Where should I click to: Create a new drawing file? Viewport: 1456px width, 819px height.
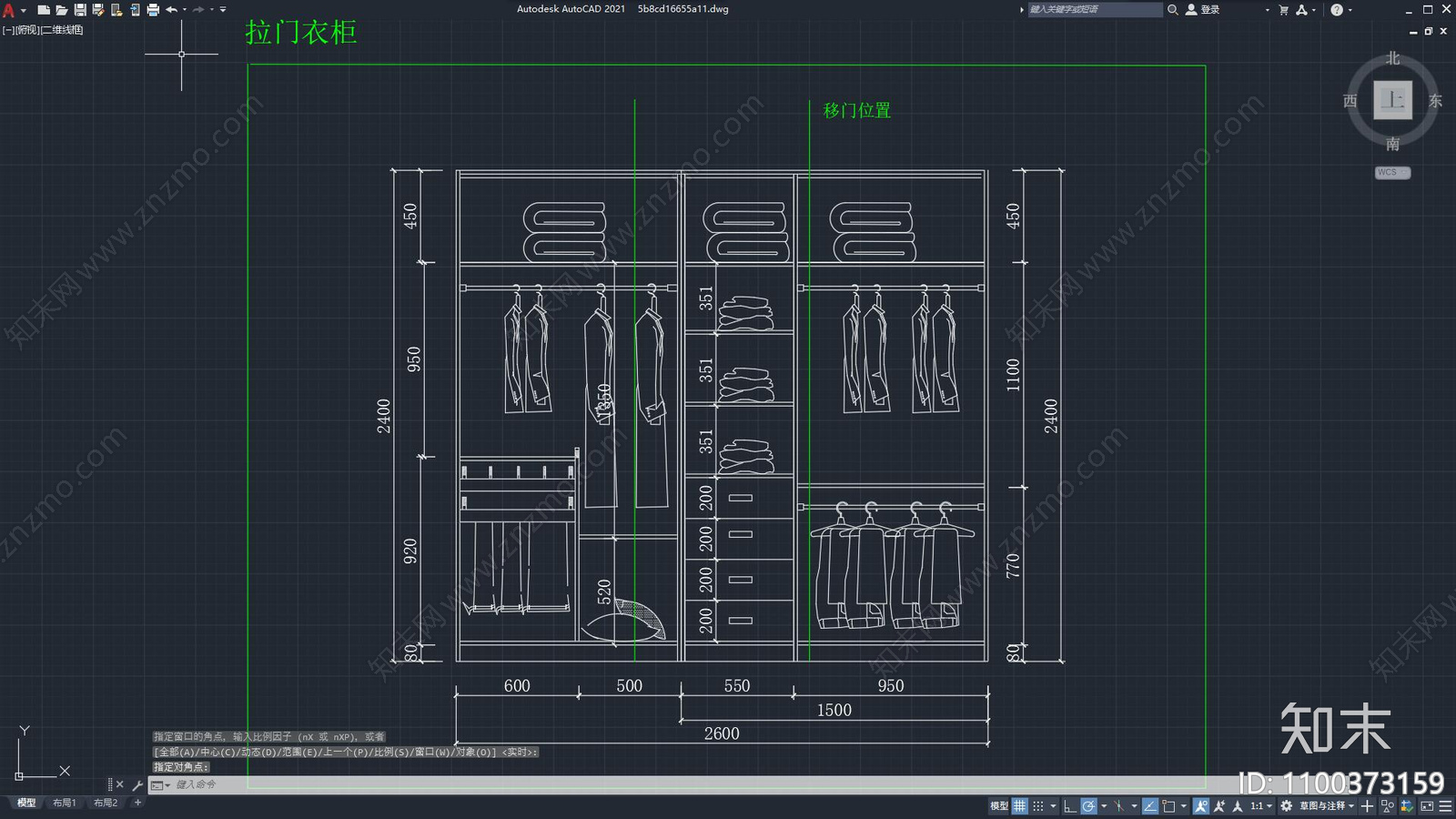click(x=43, y=10)
